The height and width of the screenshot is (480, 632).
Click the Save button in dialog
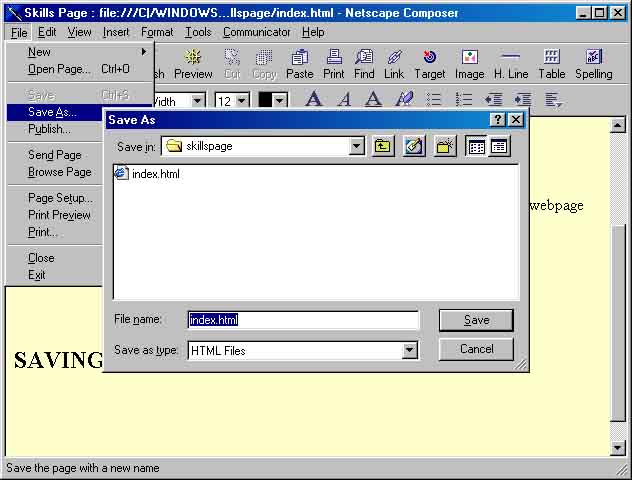(x=476, y=320)
